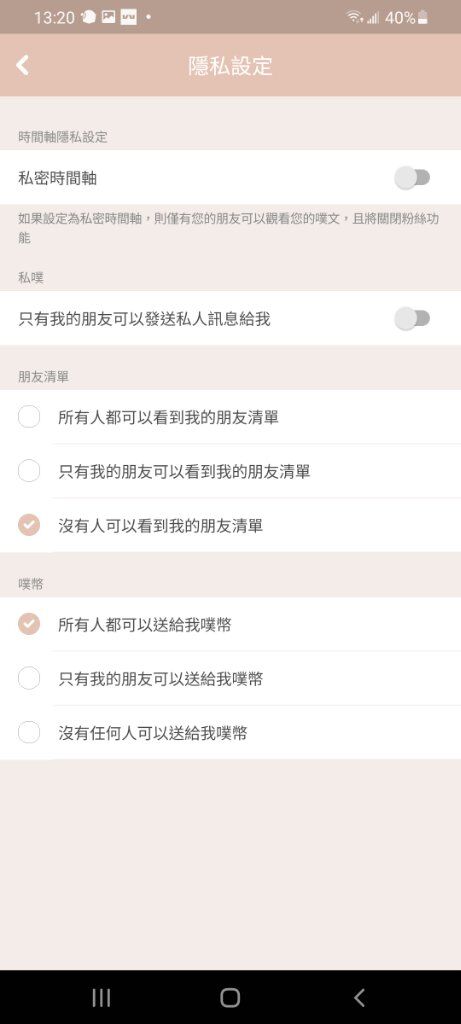Image resolution: width=461 pixels, height=1024 pixels.
Task: Open Android recent apps button
Action: (101, 997)
